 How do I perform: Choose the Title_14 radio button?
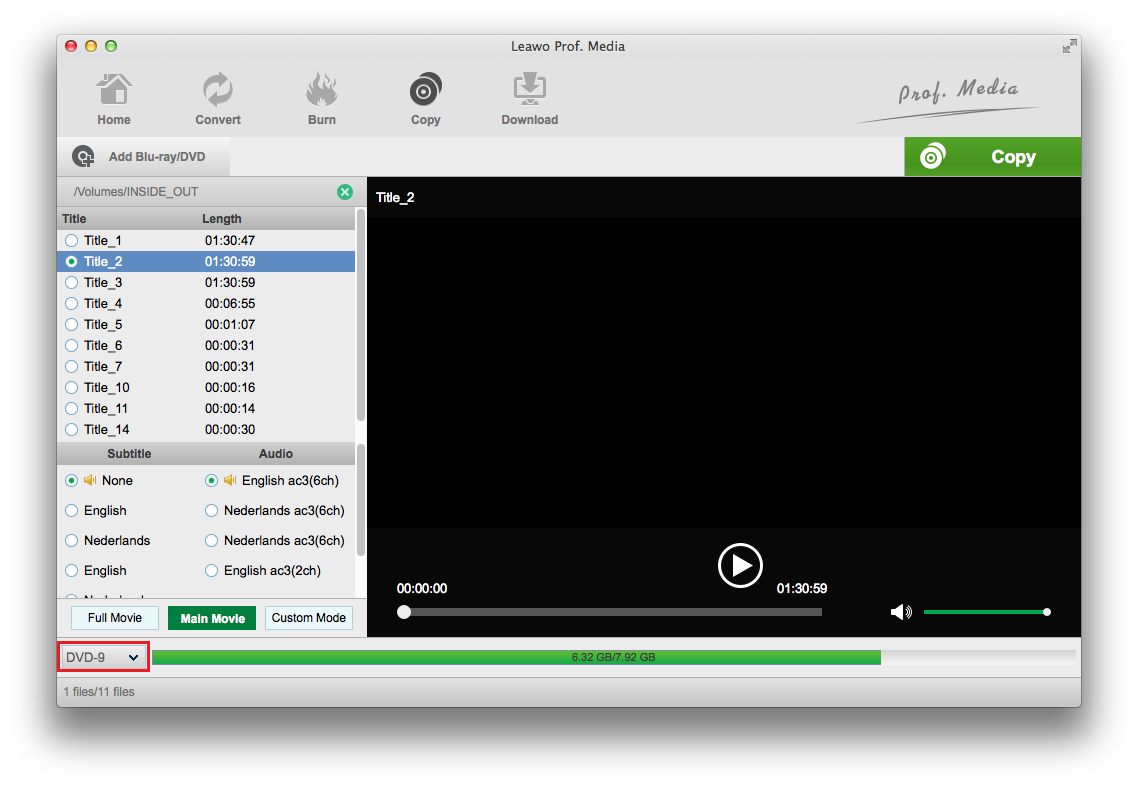tap(71, 430)
